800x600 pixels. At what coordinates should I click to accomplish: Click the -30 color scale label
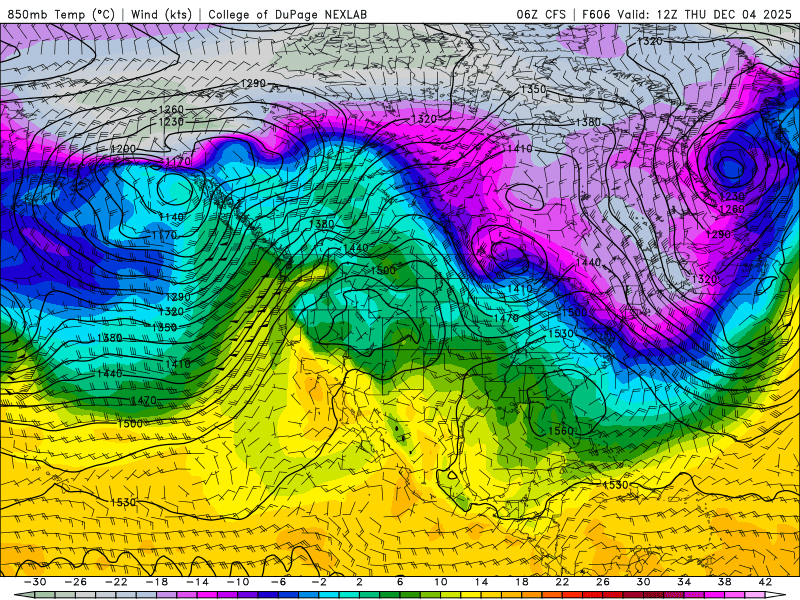tap(35, 582)
